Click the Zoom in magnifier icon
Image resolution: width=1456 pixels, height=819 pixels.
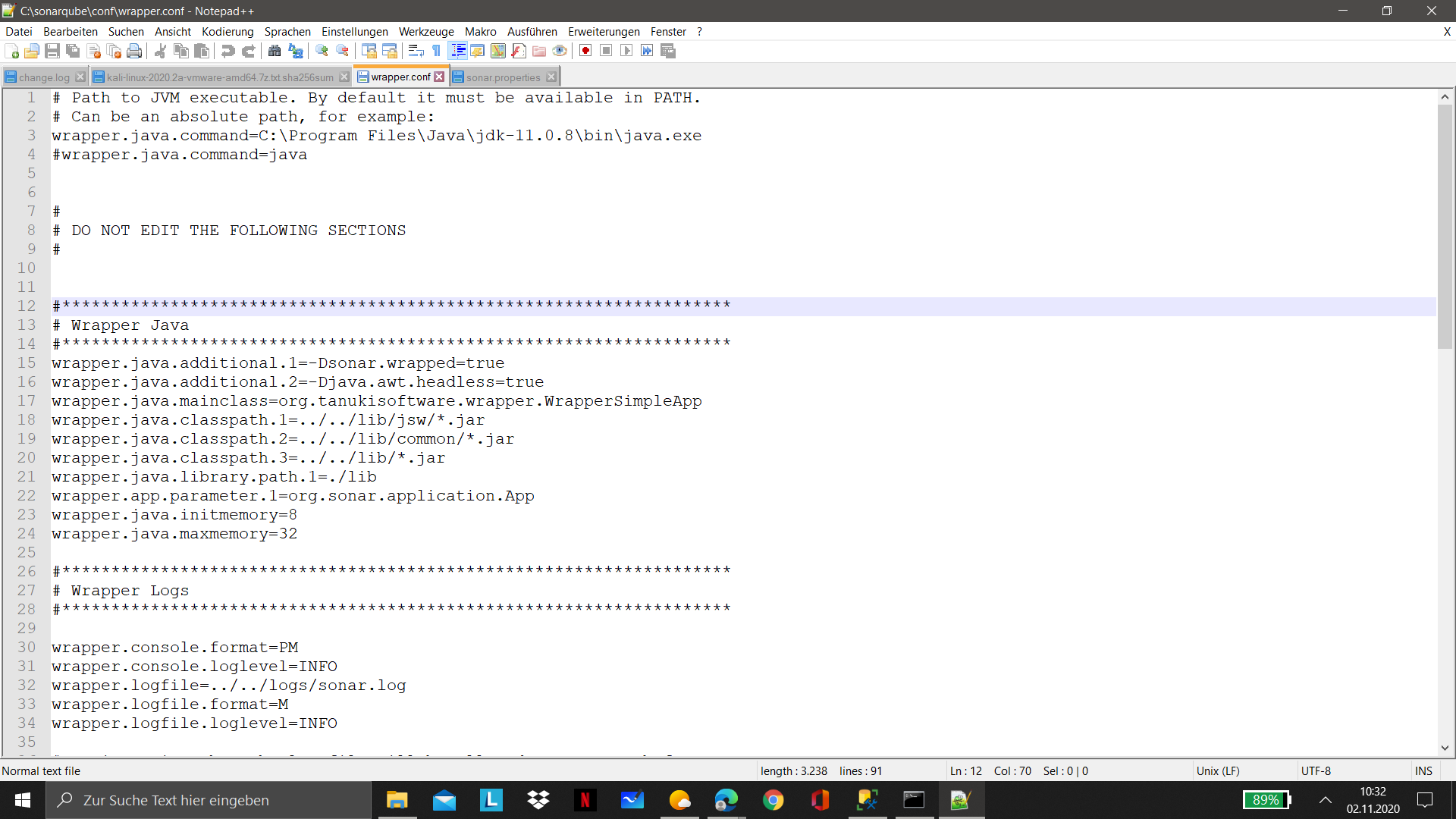pos(322,51)
